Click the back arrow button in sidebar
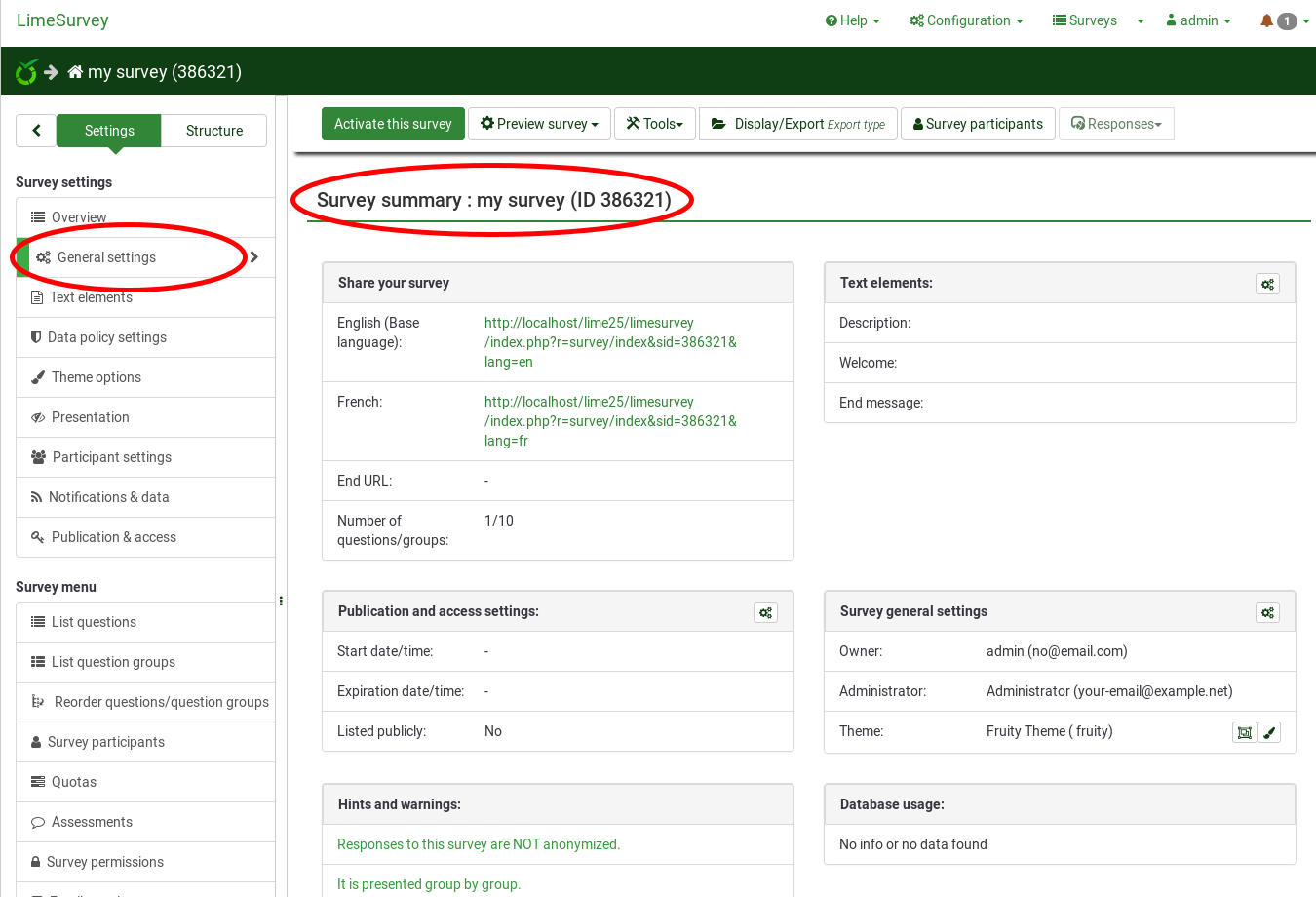 click(36, 131)
